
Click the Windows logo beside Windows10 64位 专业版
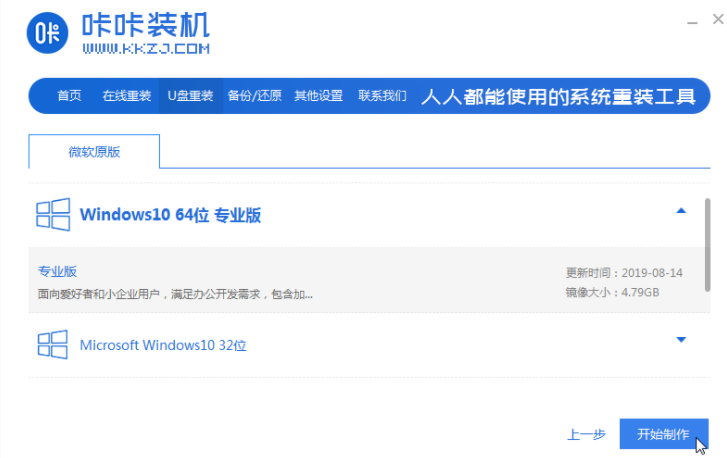tap(53, 214)
